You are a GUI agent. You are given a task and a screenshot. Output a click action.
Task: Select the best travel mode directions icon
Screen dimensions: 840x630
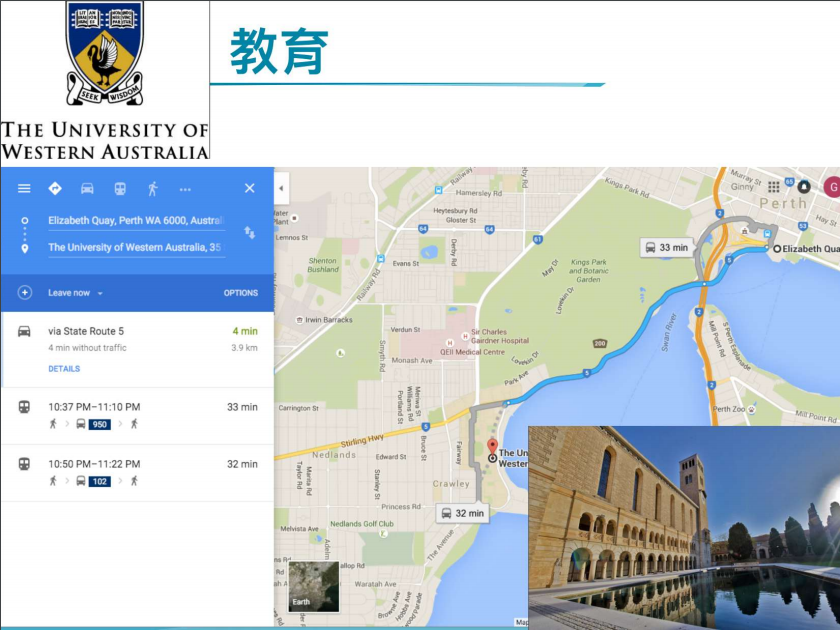click(55, 189)
